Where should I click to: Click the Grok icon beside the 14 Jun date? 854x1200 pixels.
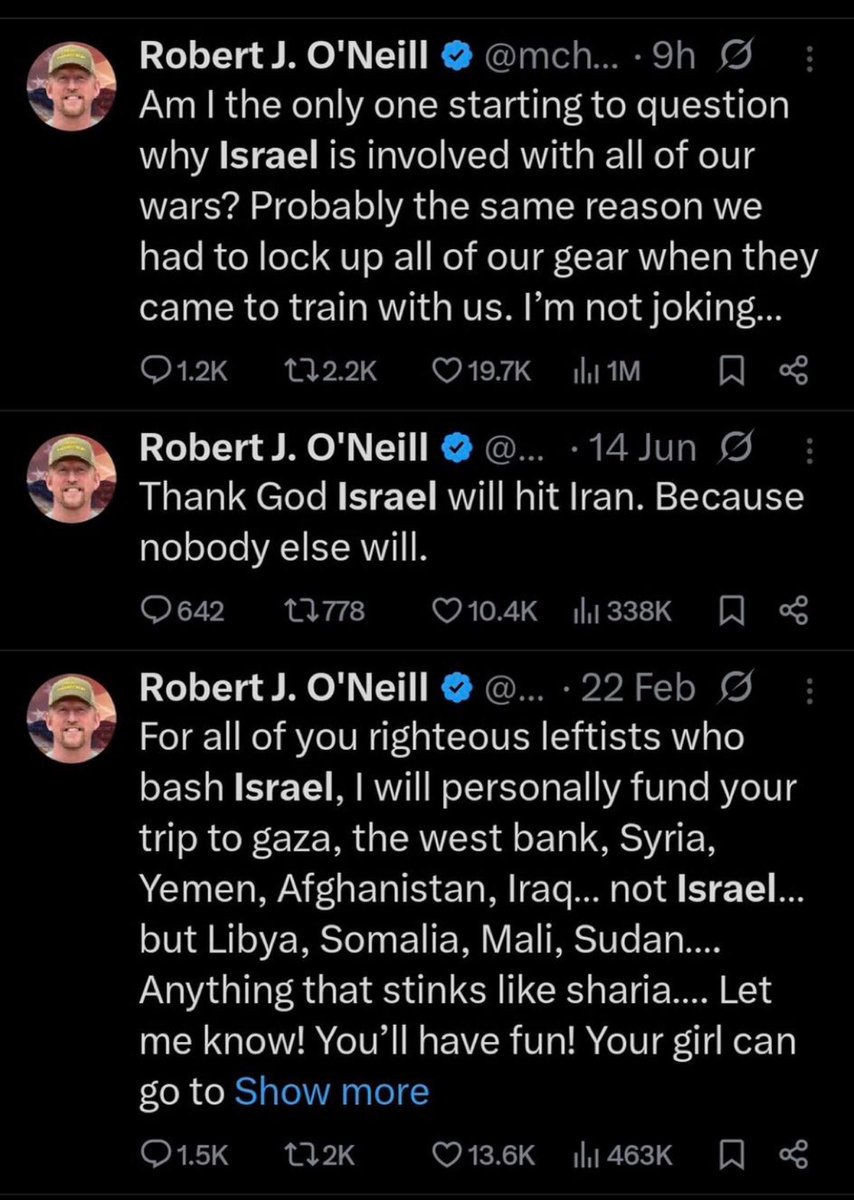[x=735, y=448]
